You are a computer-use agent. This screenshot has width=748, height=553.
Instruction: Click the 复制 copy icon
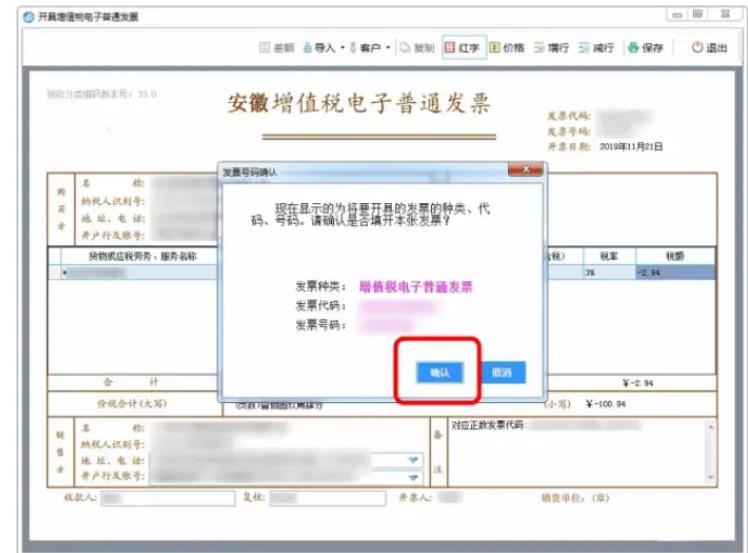[x=404, y=47]
